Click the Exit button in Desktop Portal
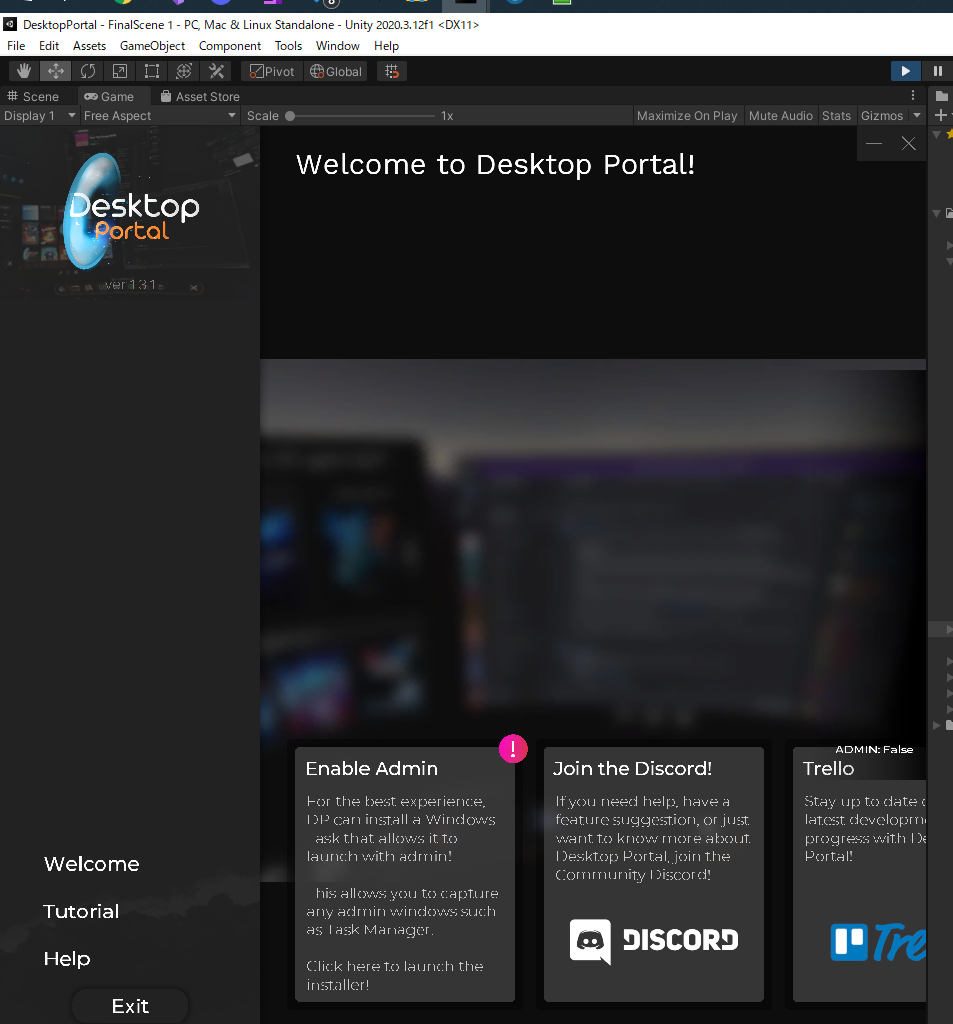 coord(130,1006)
